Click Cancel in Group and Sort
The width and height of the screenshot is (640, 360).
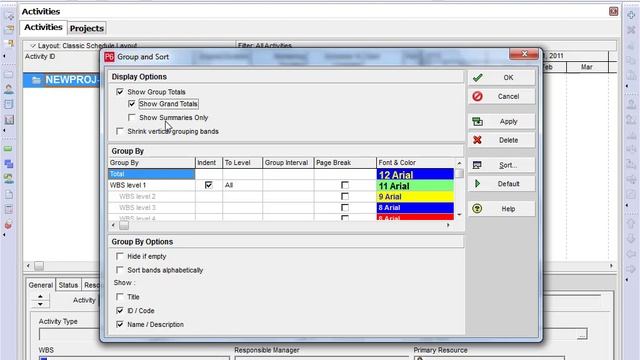(502, 96)
